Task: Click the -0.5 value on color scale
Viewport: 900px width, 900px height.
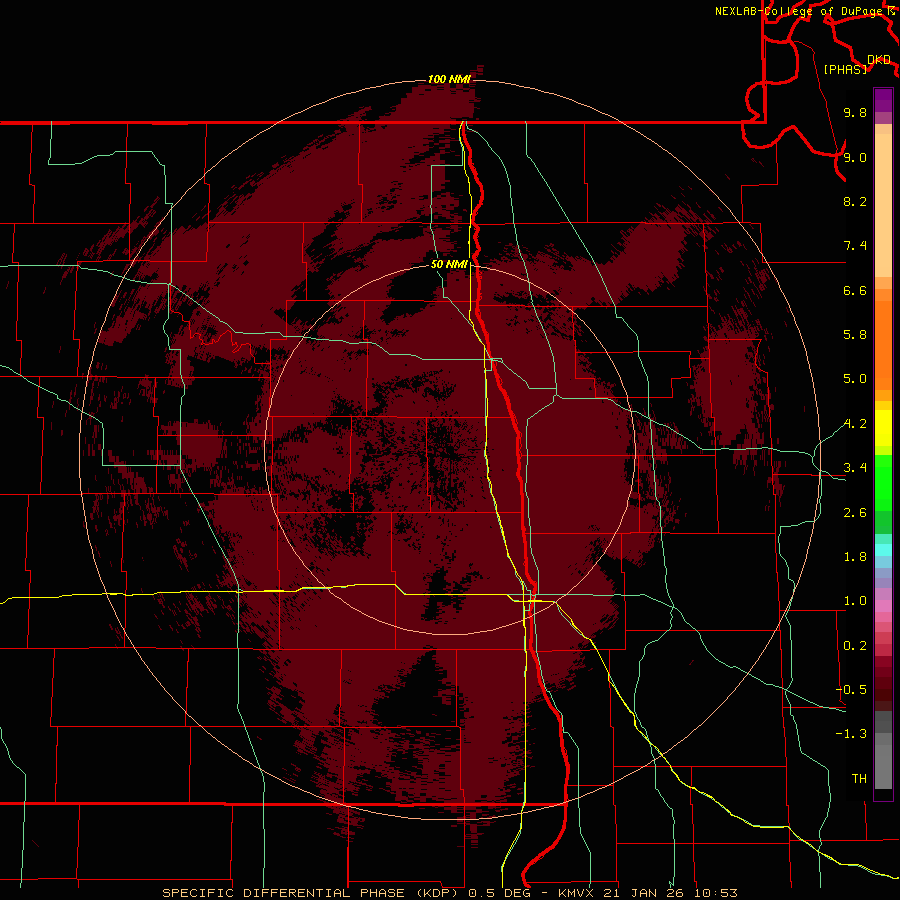Action: [851, 690]
